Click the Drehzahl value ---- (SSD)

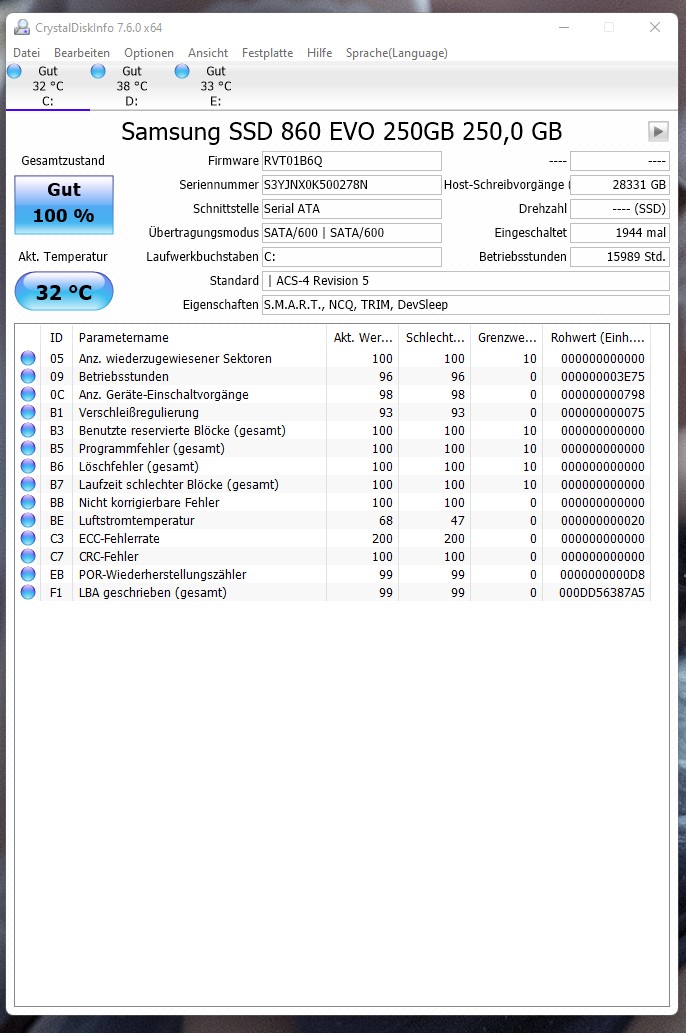[x=619, y=209]
